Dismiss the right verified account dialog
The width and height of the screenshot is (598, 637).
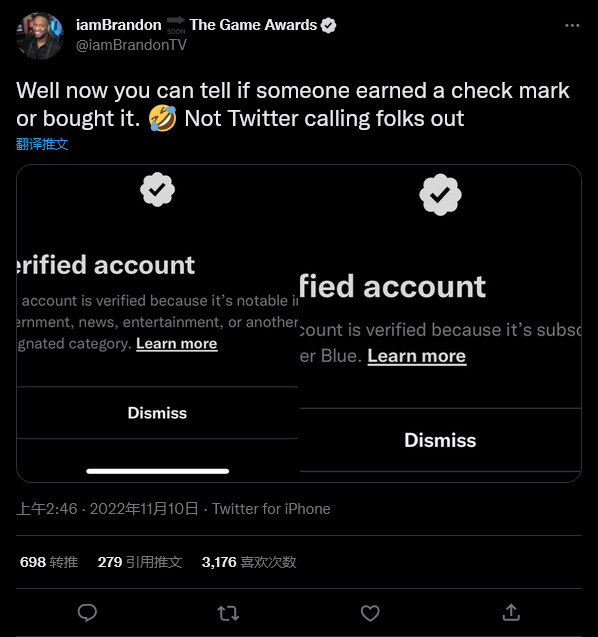pyautogui.click(x=440, y=440)
